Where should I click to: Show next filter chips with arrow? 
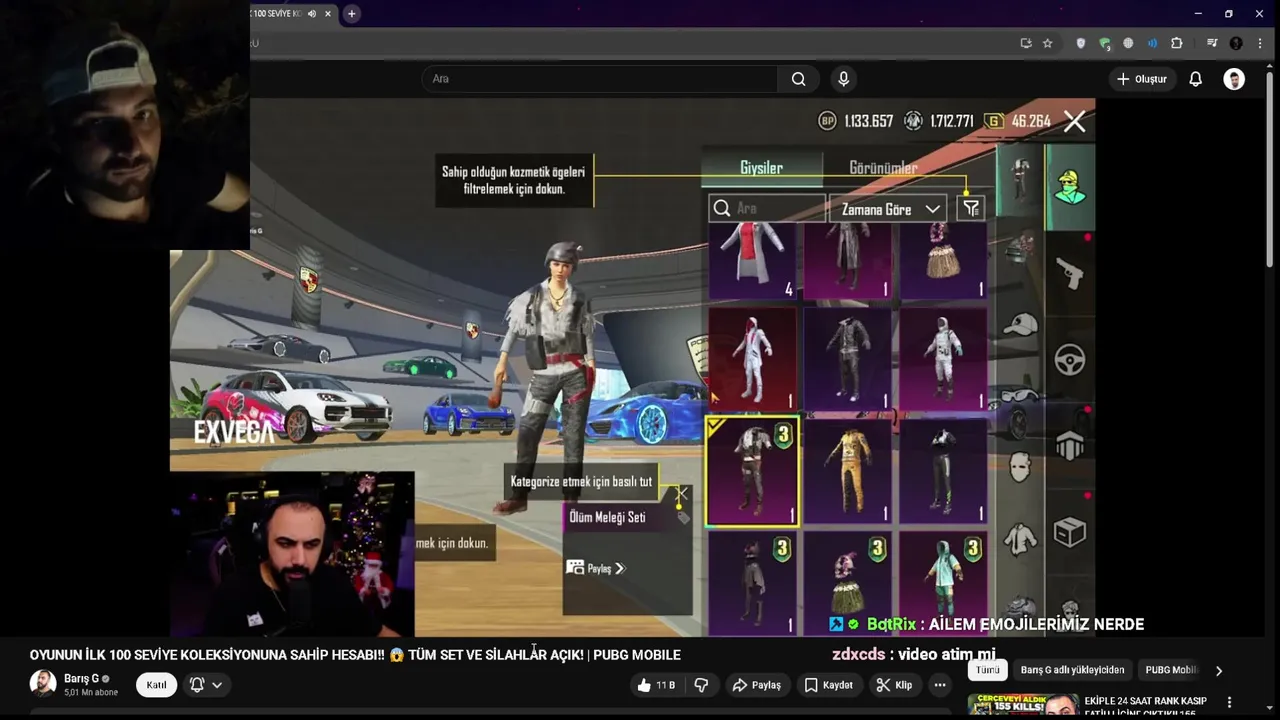click(1218, 671)
